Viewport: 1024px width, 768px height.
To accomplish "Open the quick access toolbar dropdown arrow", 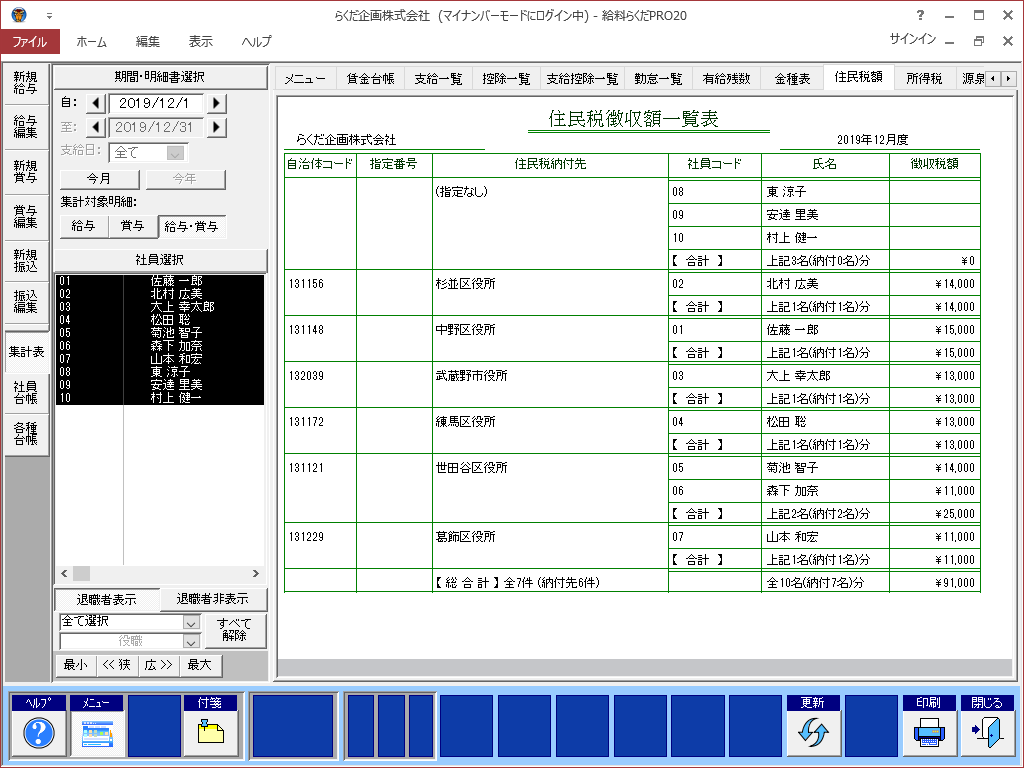I will coord(49,16).
